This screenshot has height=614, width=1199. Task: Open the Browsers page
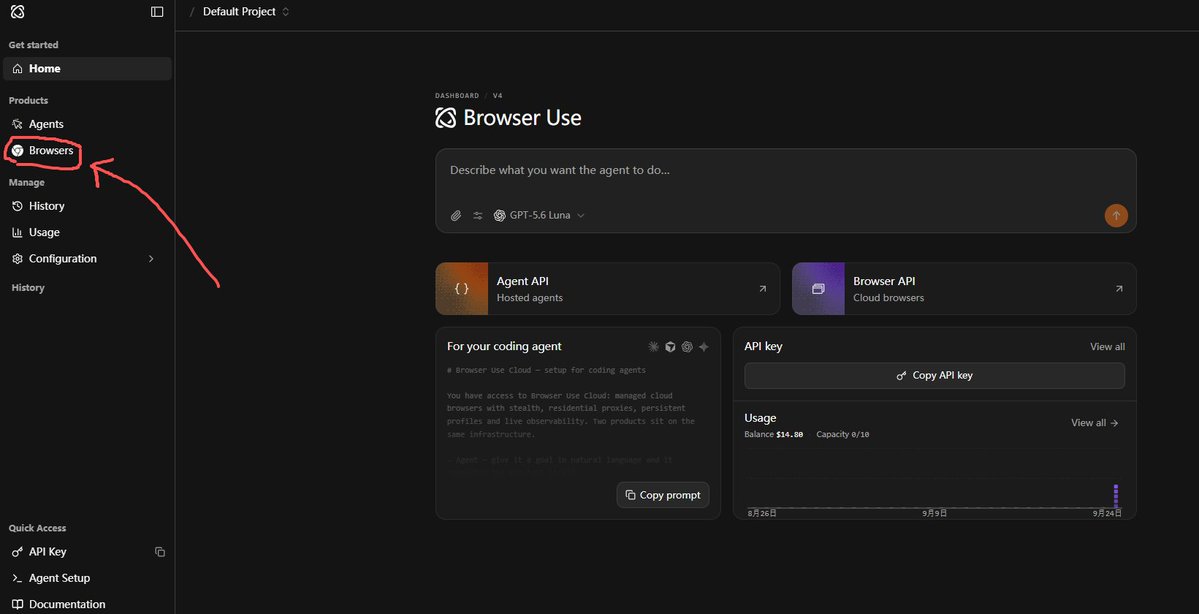(88, 151)
